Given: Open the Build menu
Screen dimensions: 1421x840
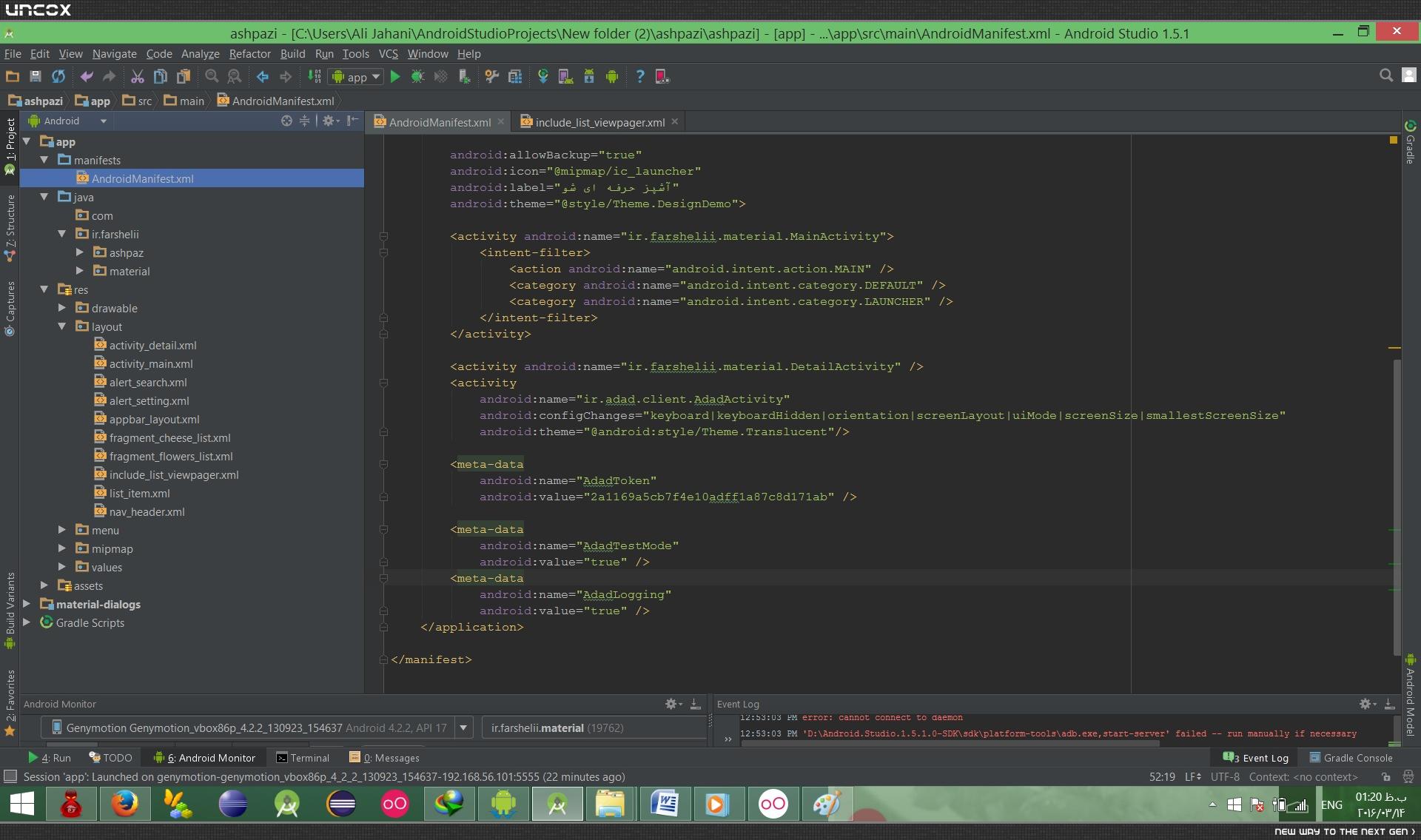Looking at the screenshot, I should coord(292,54).
